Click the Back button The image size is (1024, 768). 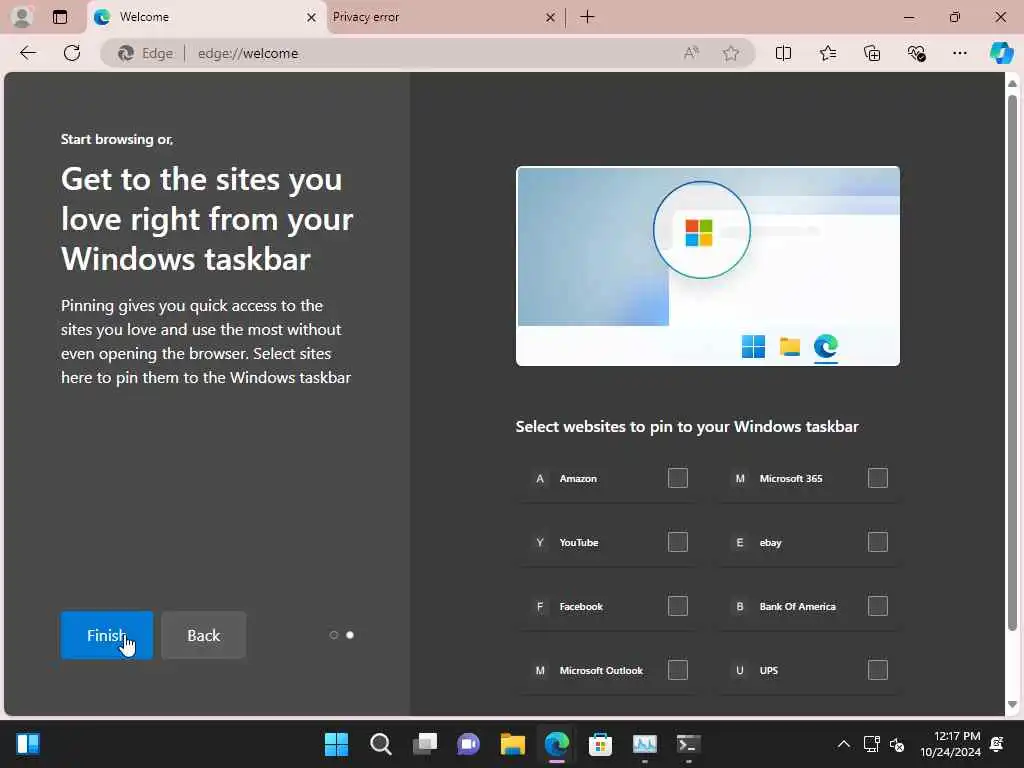[x=204, y=635]
